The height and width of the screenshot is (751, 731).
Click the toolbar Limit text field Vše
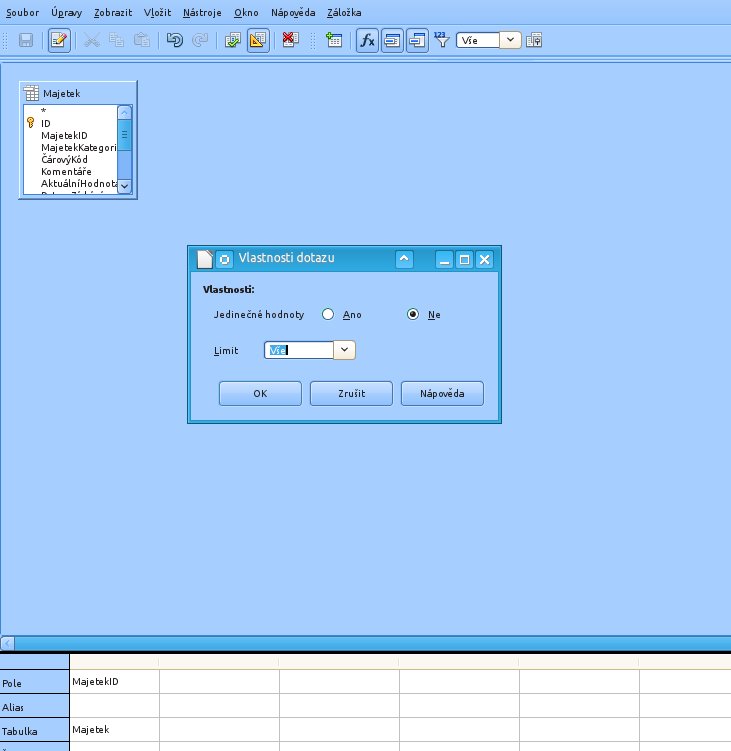pyautogui.click(x=478, y=40)
